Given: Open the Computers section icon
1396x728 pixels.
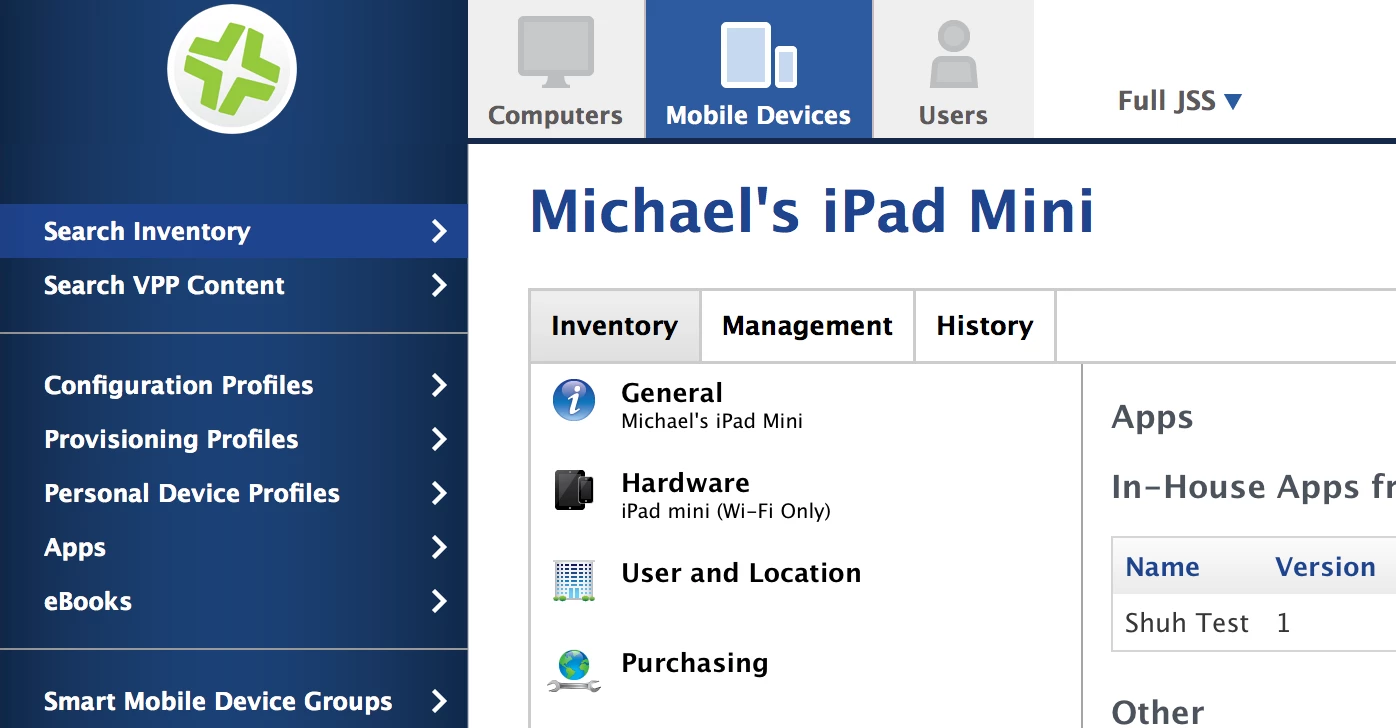Looking at the screenshot, I should (x=556, y=52).
